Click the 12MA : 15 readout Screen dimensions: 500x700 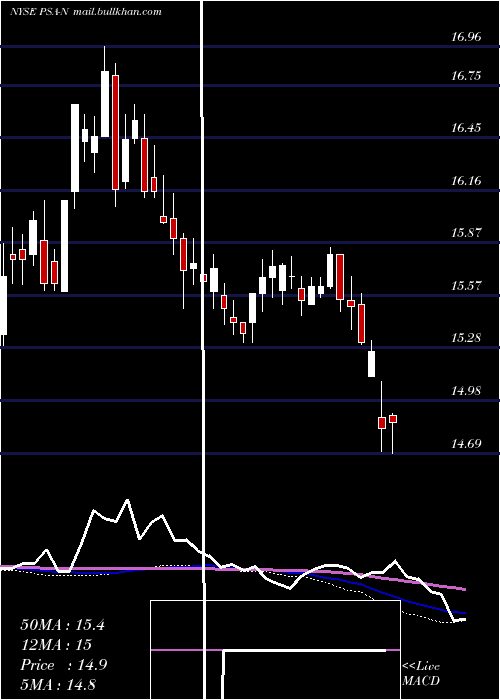[x=56, y=645]
